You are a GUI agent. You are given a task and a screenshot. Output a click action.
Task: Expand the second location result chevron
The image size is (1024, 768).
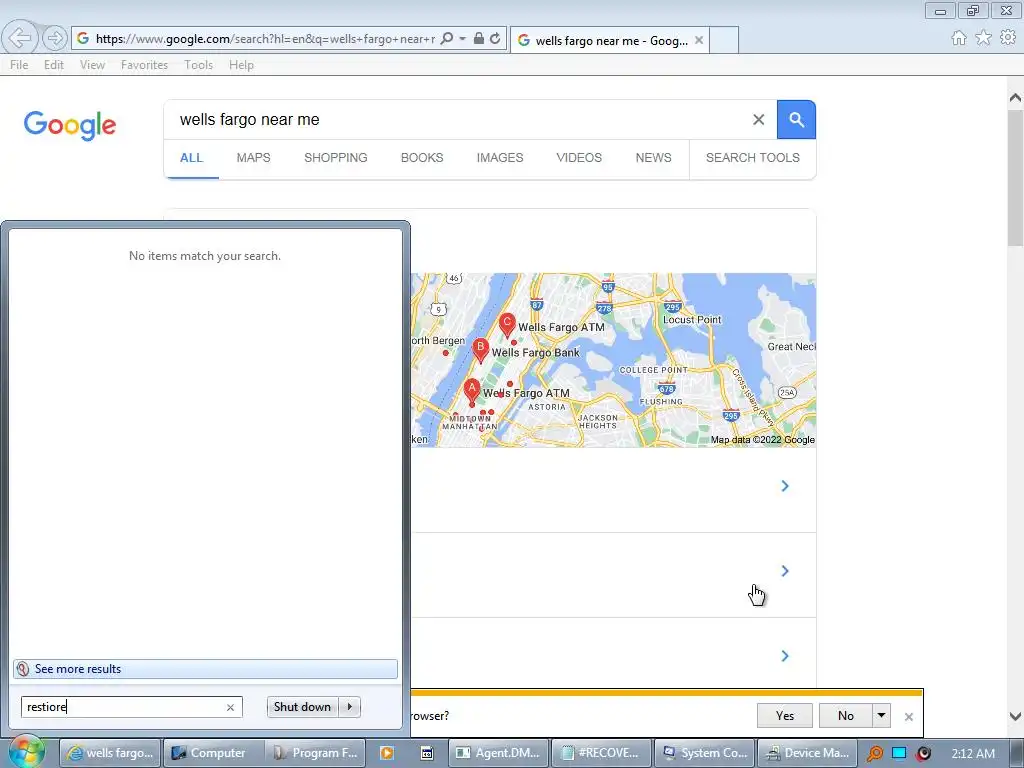(x=785, y=571)
